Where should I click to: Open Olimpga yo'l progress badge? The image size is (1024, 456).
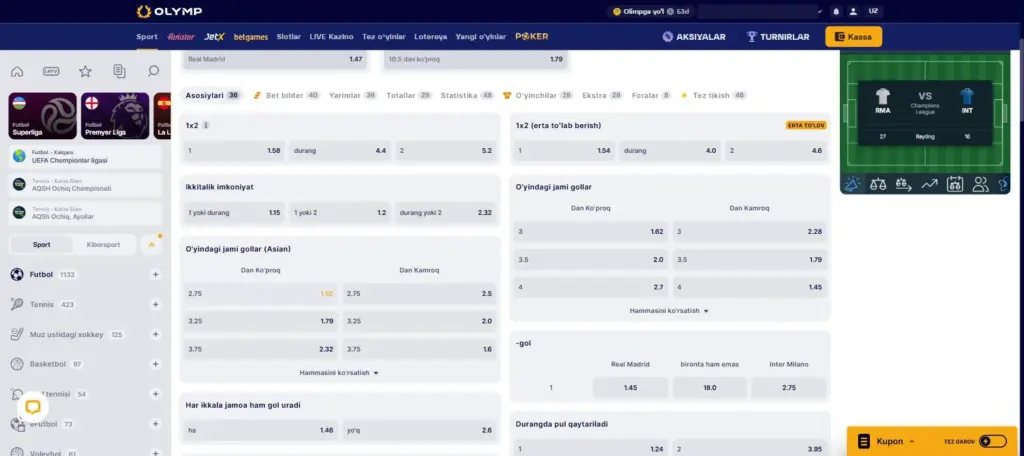click(650, 12)
